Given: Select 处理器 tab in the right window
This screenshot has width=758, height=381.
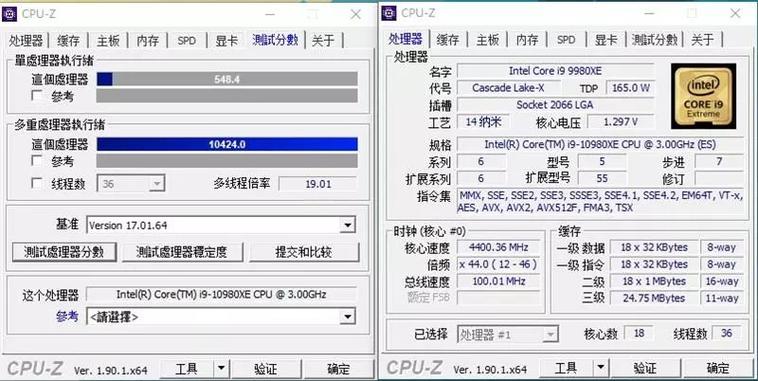Looking at the screenshot, I should [x=406, y=39].
